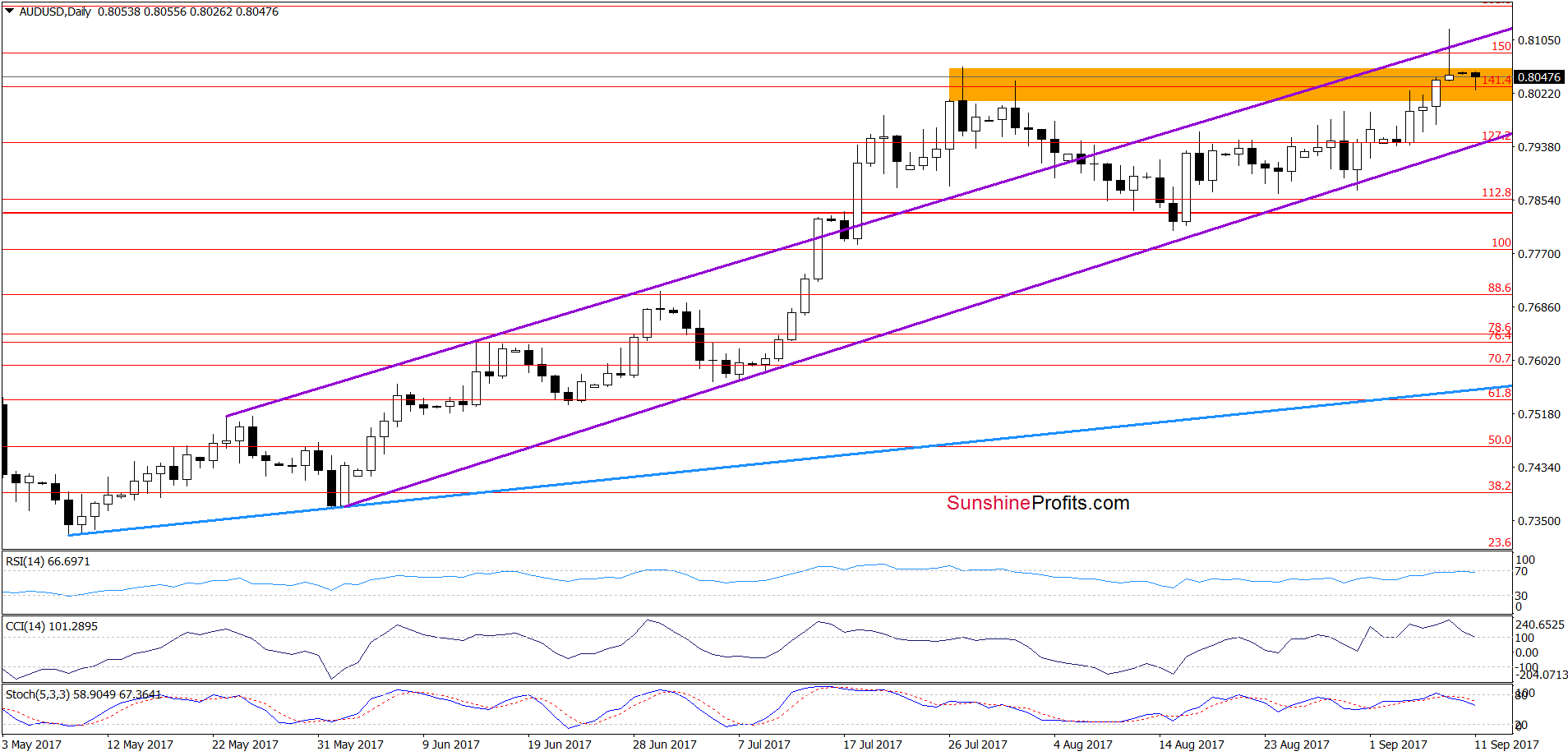The image size is (1568, 756).
Task: Click the 0.77700 price axis value
Action: point(1539,254)
